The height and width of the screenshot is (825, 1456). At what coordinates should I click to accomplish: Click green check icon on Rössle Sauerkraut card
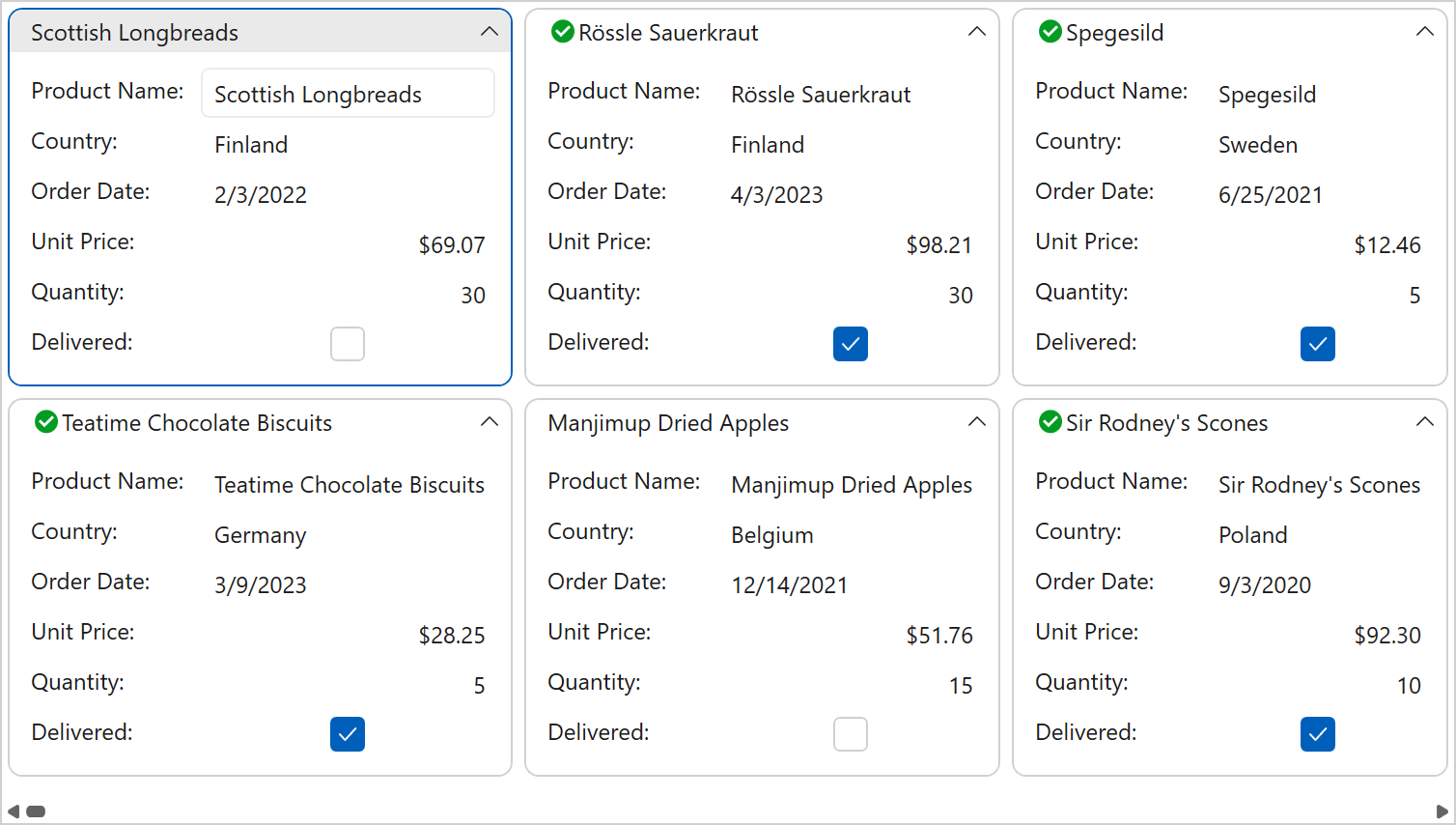click(x=562, y=32)
